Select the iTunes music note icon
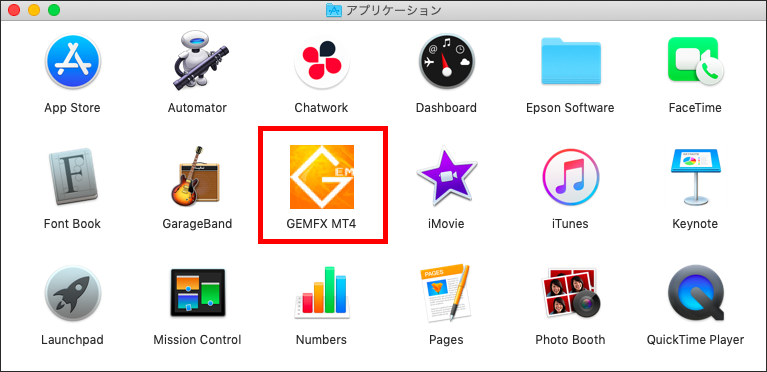The width and height of the screenshot is (767, 372). pyautogui.click(x=571, y=177)
